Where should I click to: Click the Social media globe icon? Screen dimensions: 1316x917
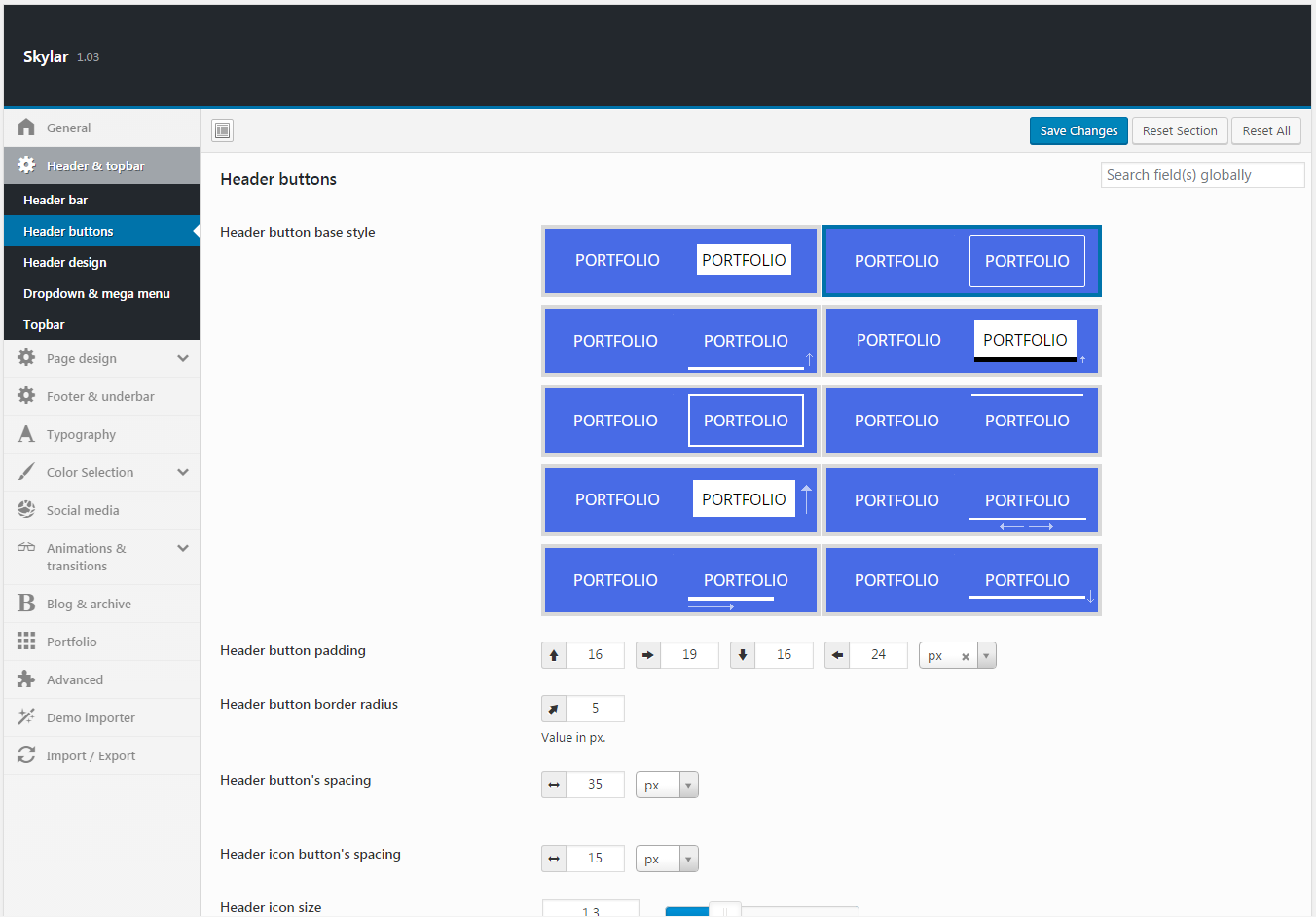(26, 510)
